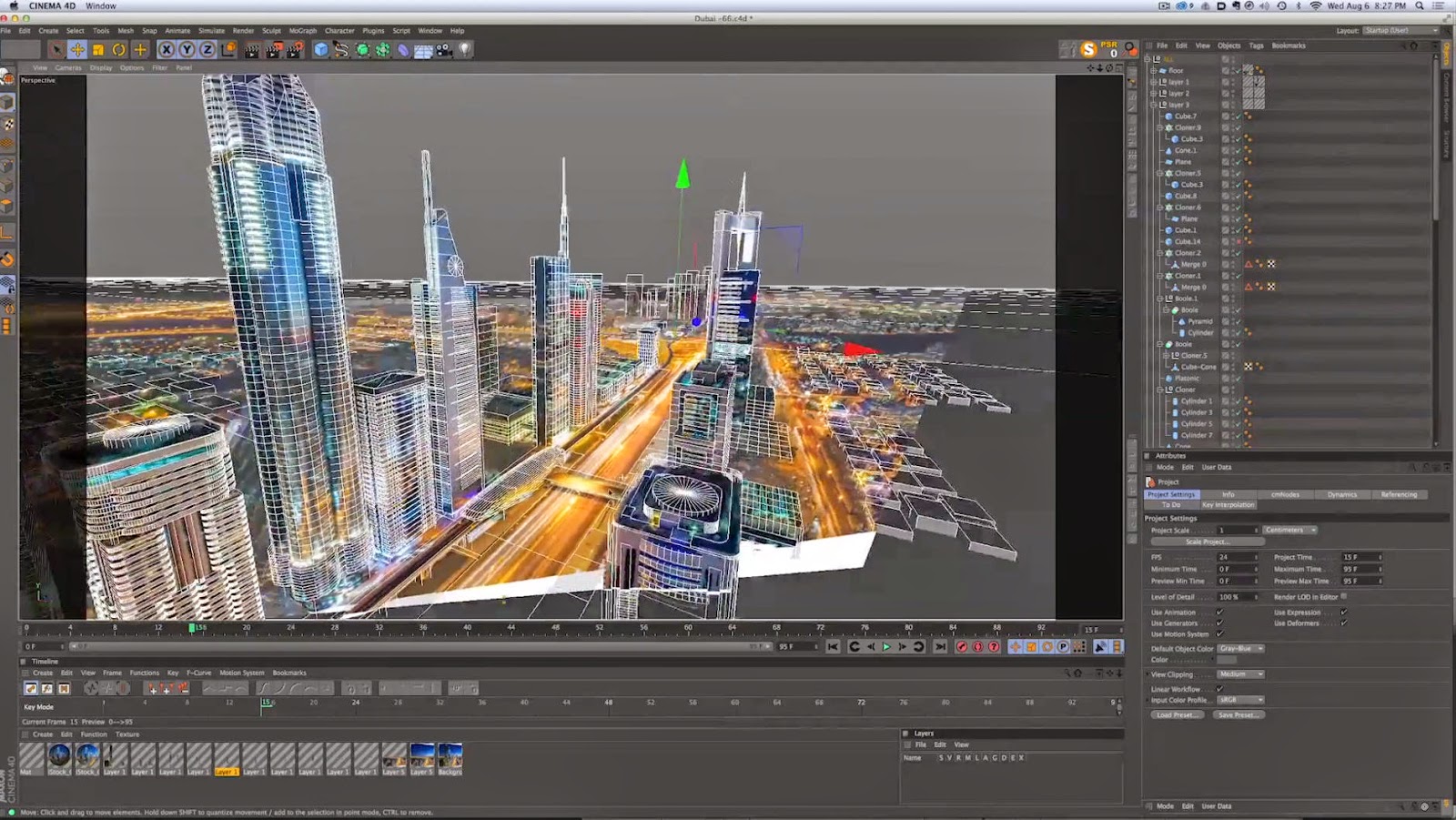Click the Platonic object icon
Image resolution: width=1456 pixels, height=820 pixels.
tap(1169, 378)
